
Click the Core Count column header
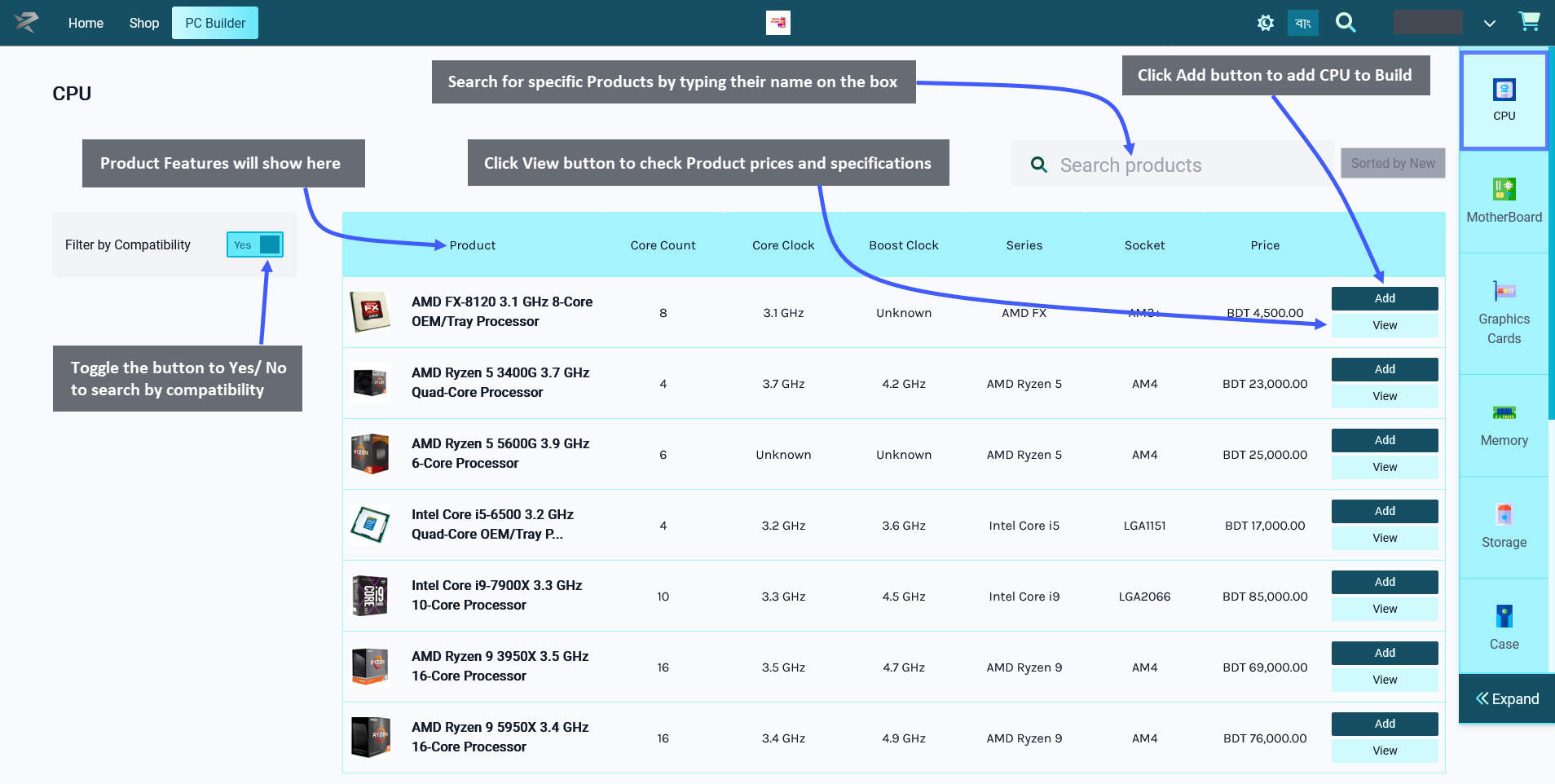[663, 245]
